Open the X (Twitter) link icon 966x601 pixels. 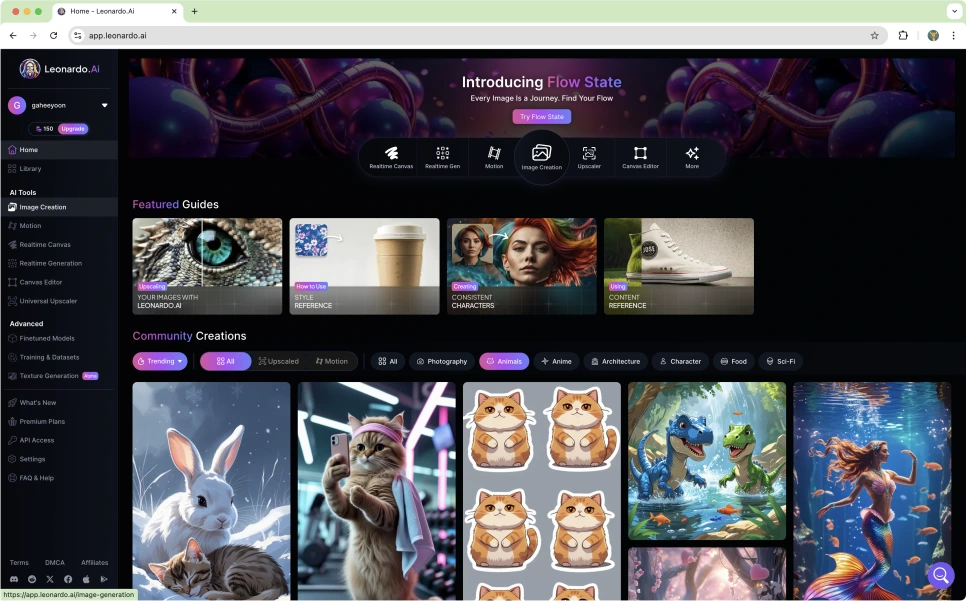coord(50,579)
